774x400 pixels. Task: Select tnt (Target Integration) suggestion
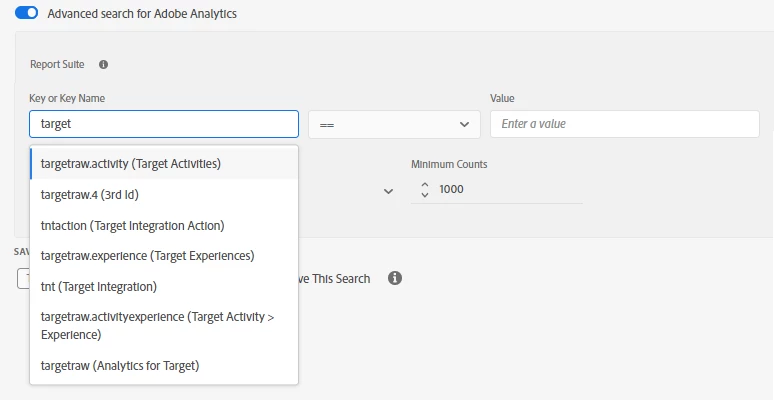point(164,286)
